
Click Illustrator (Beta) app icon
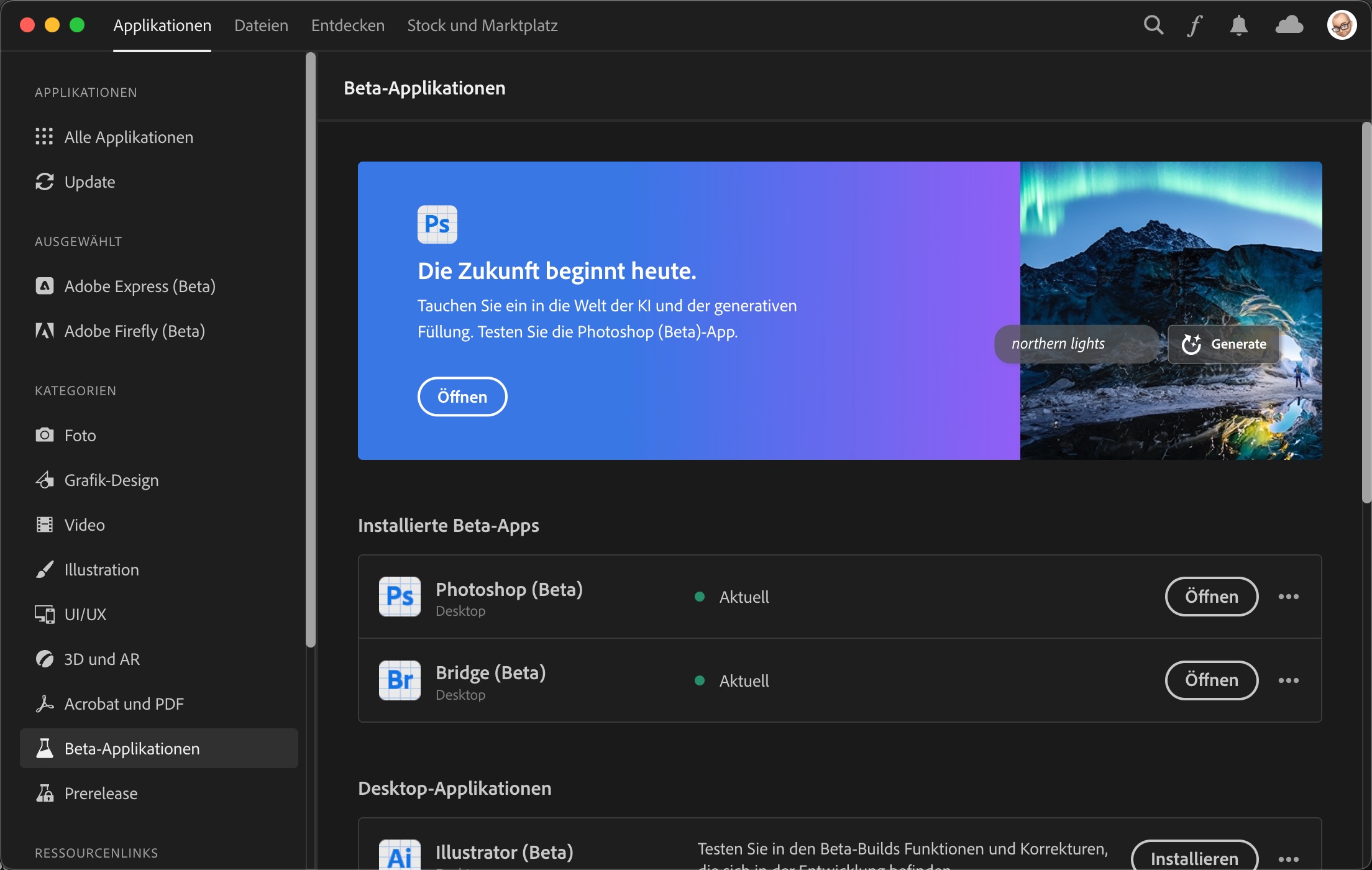[400, 855]
